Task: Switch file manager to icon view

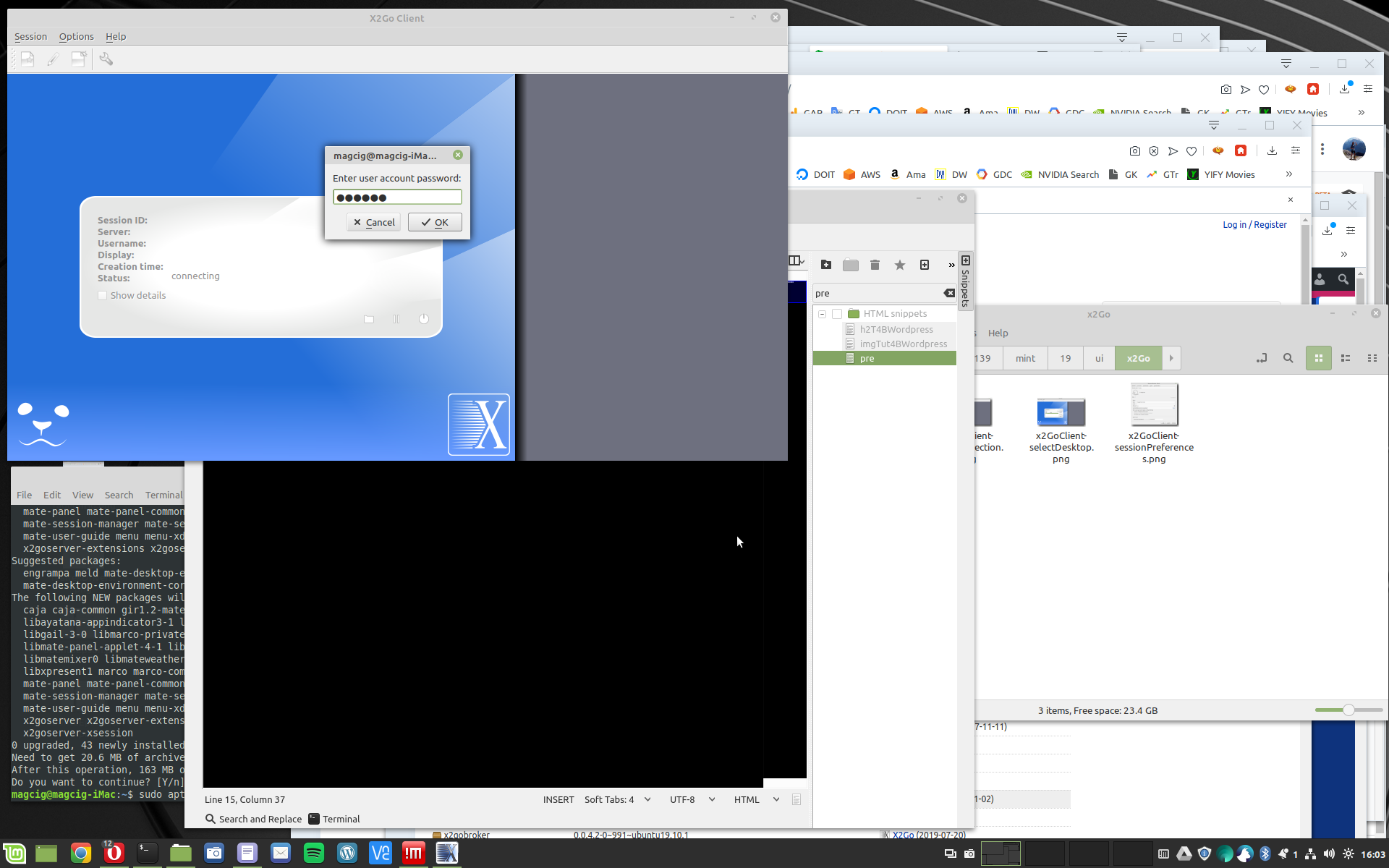Action: click(1319, 358)
